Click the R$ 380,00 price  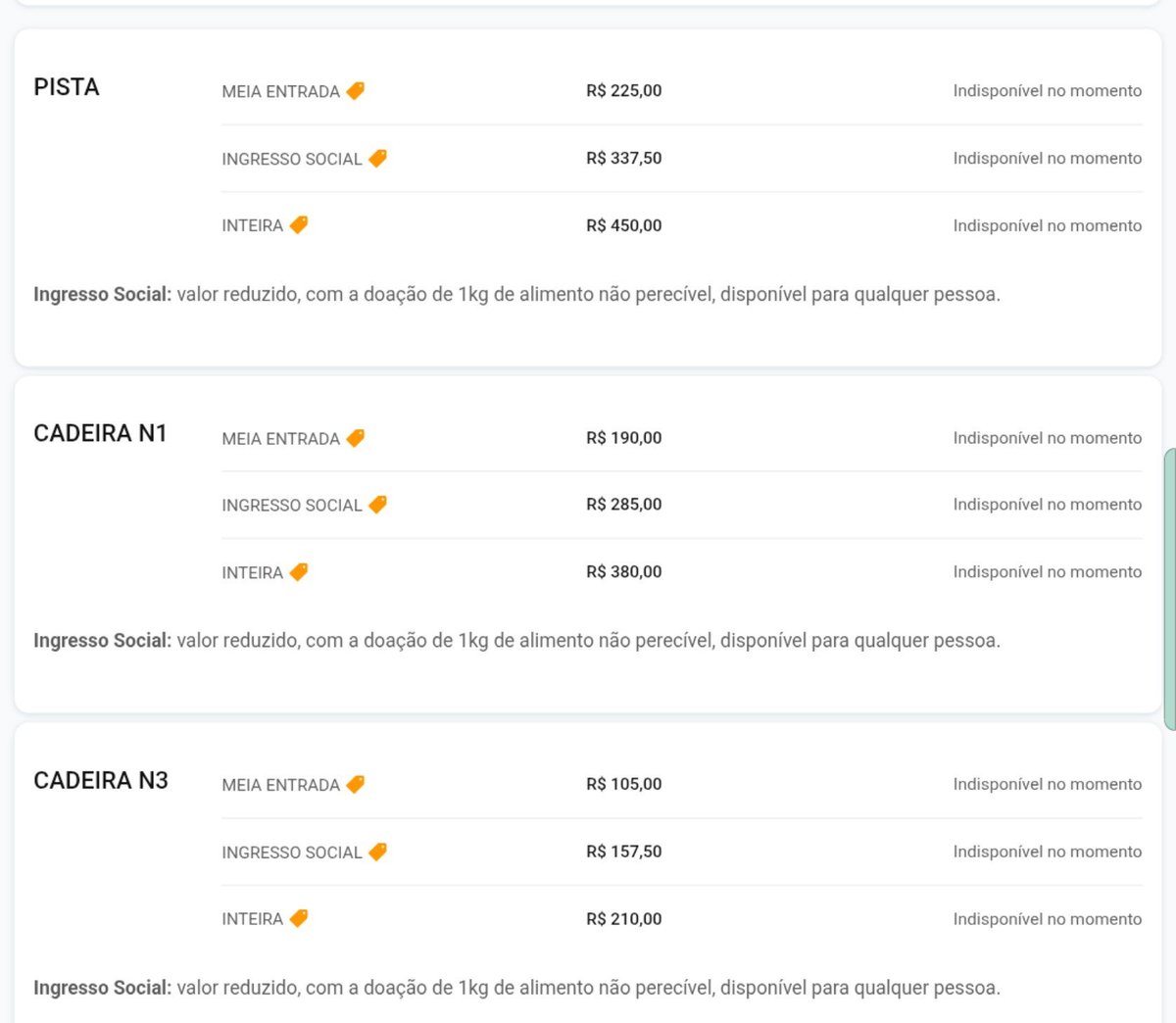point(624,571)
